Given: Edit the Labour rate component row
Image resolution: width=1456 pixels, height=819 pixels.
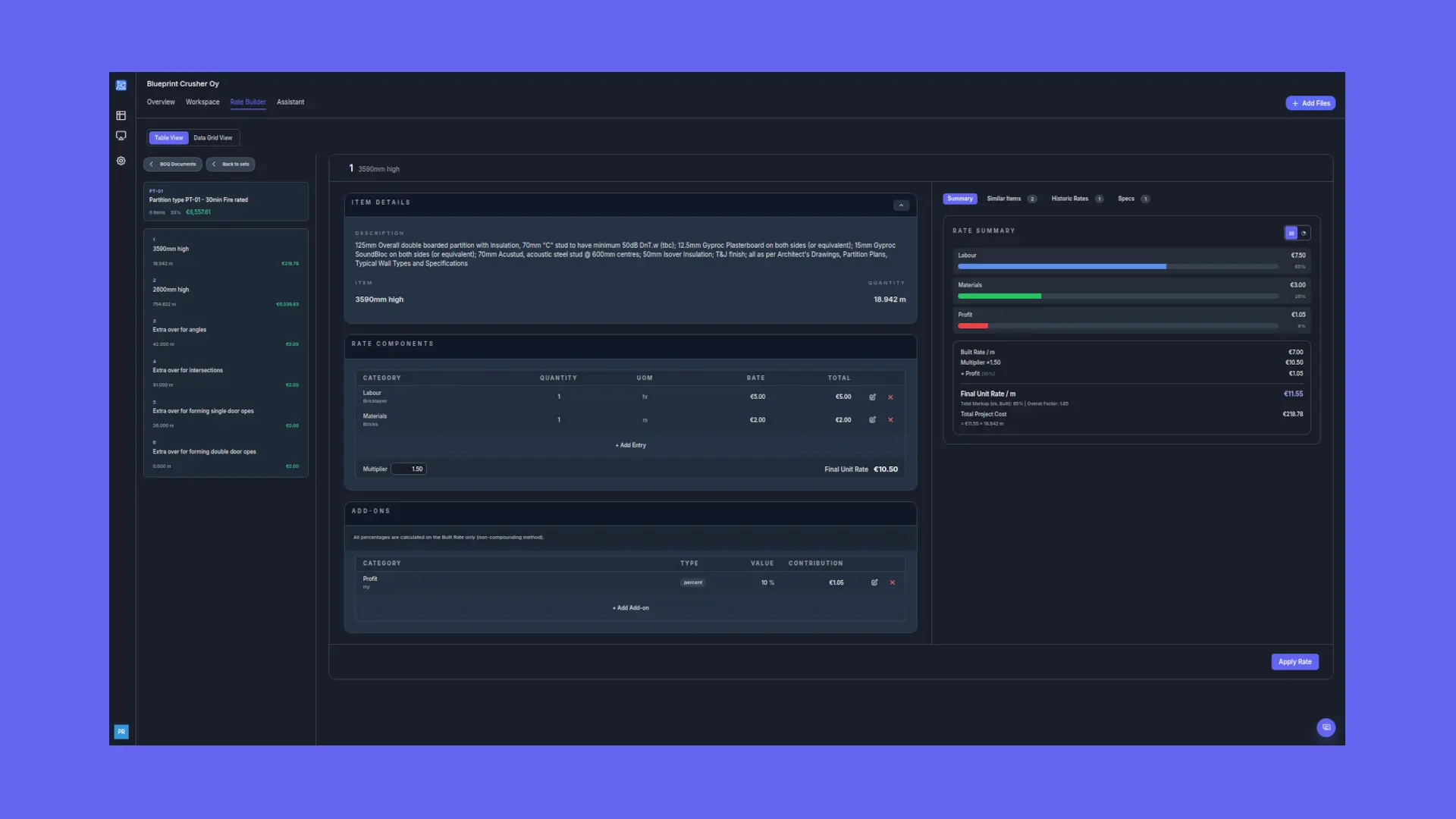Looking at the screenshot, I should click(872, 397).
